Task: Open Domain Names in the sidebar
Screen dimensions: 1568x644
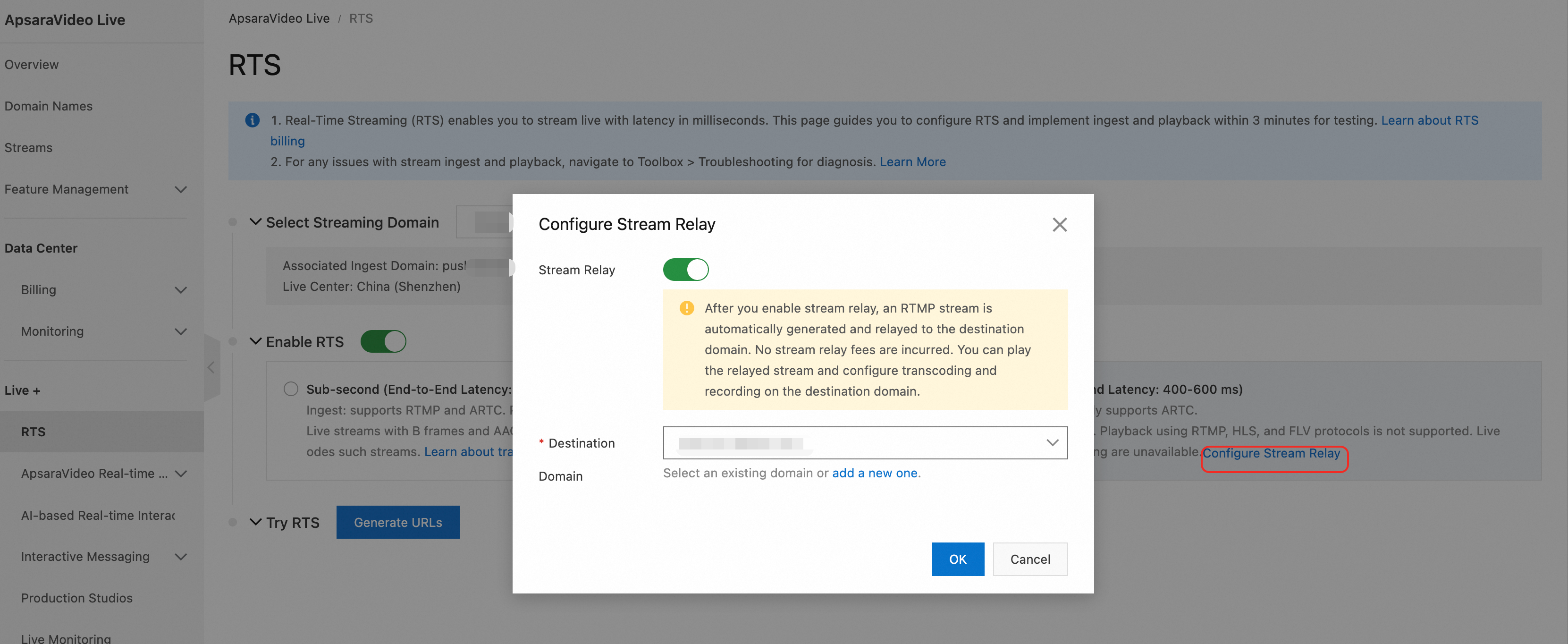Action: (x=49, y=106)
